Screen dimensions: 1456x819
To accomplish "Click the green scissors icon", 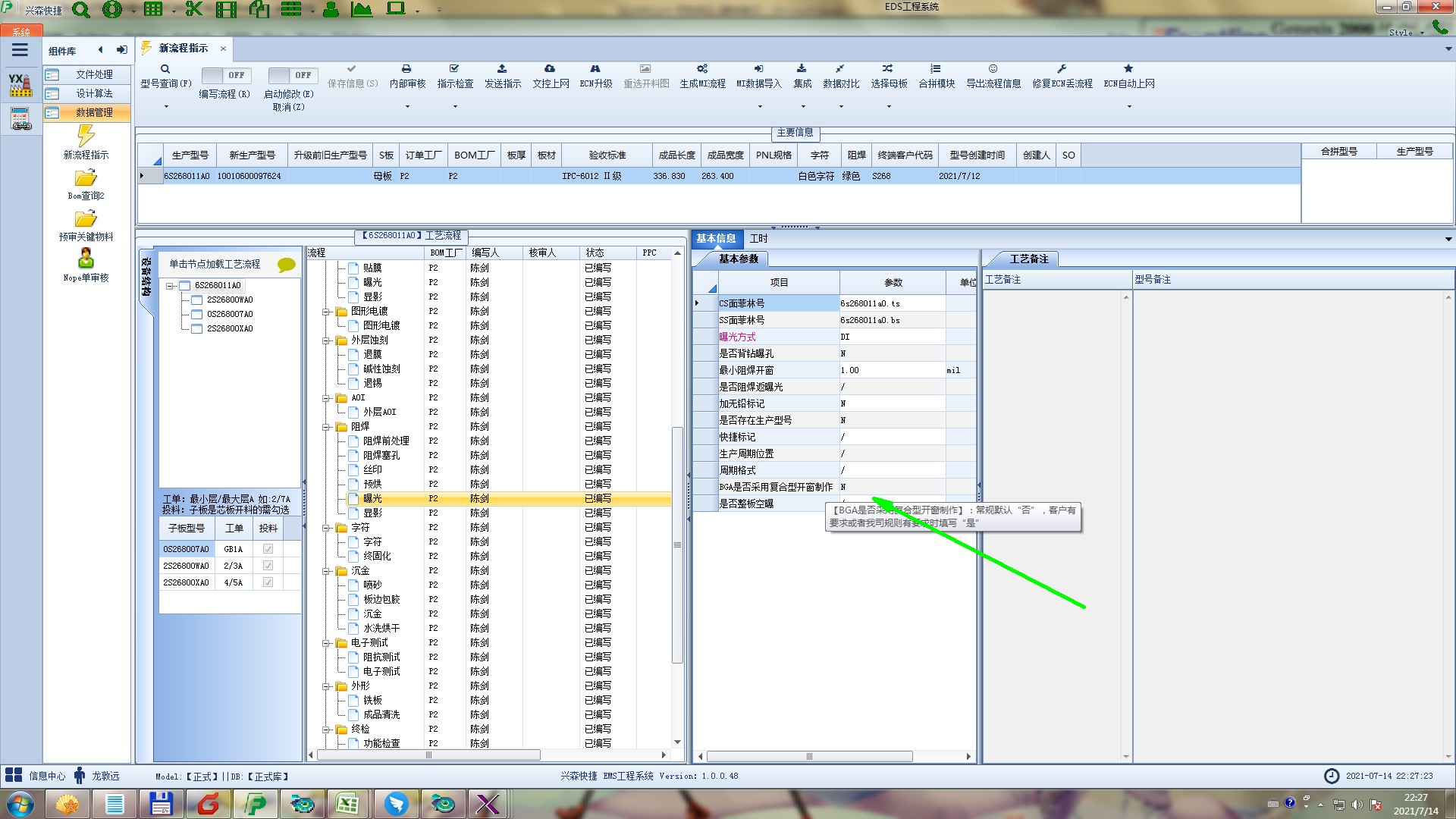I will point(194,9).
